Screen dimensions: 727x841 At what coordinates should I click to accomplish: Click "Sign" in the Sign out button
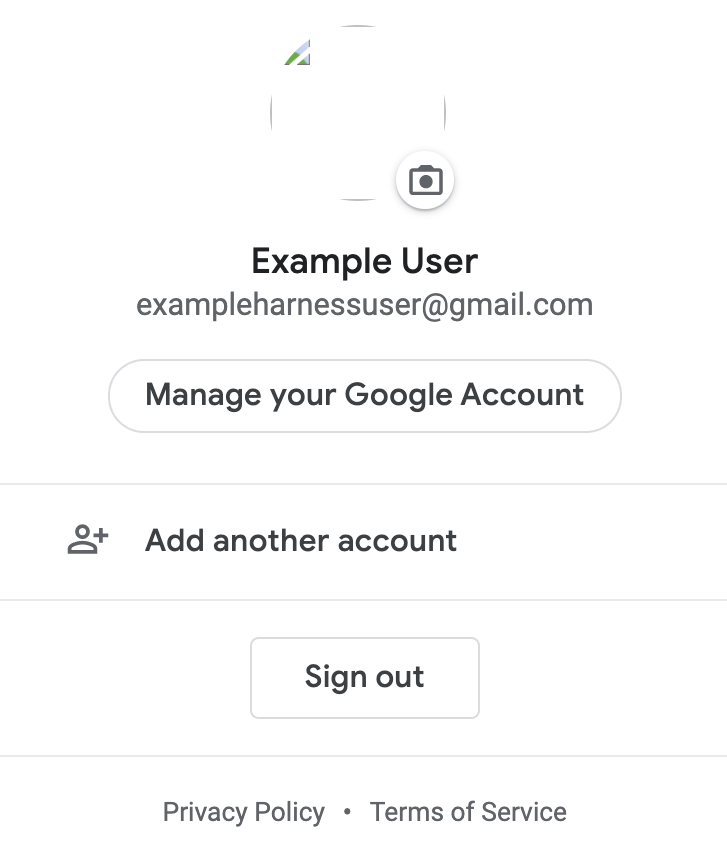334,677
